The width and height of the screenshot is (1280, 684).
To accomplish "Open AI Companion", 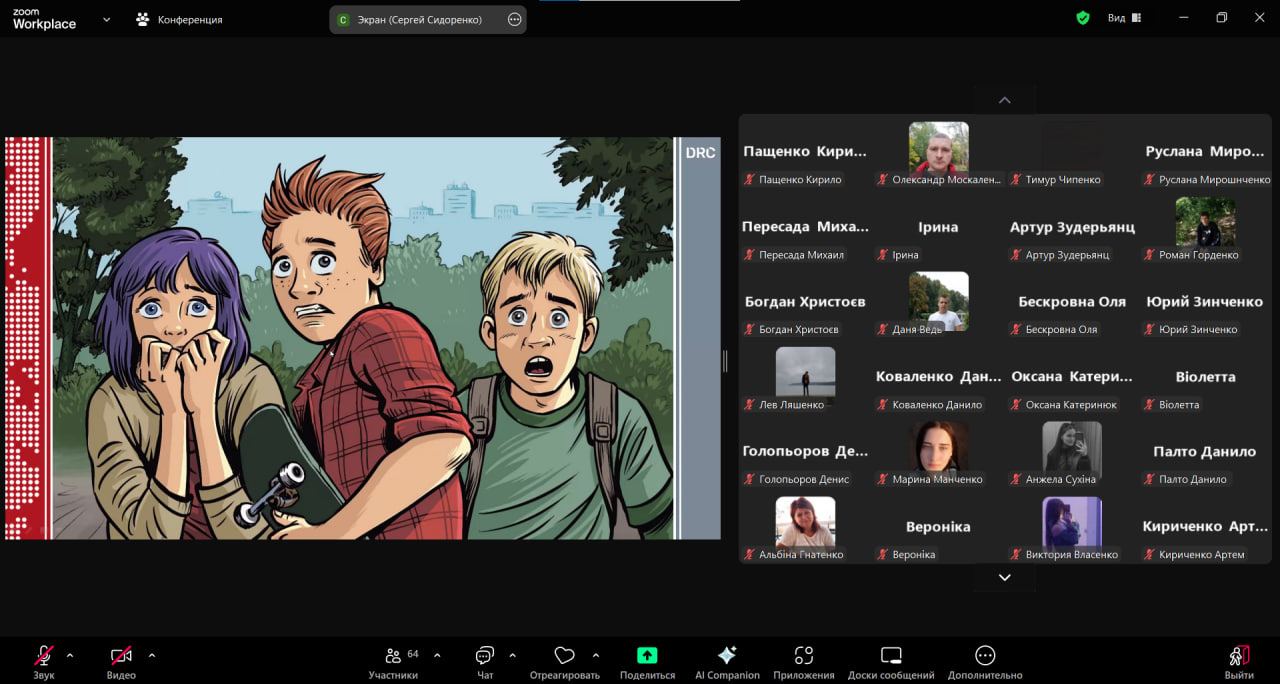I will point(727,661).
